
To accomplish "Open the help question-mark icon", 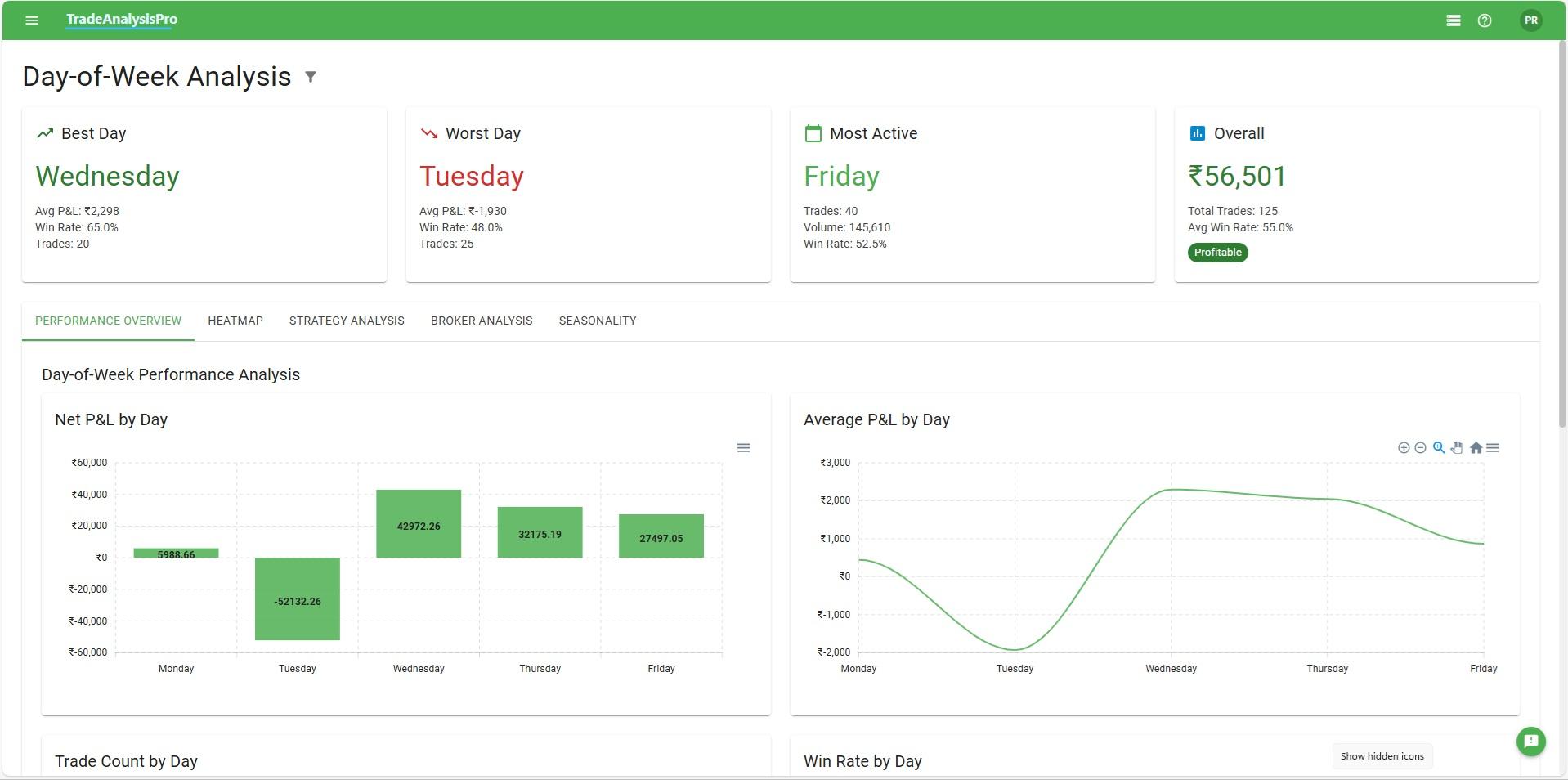I will pos(1486,20).
